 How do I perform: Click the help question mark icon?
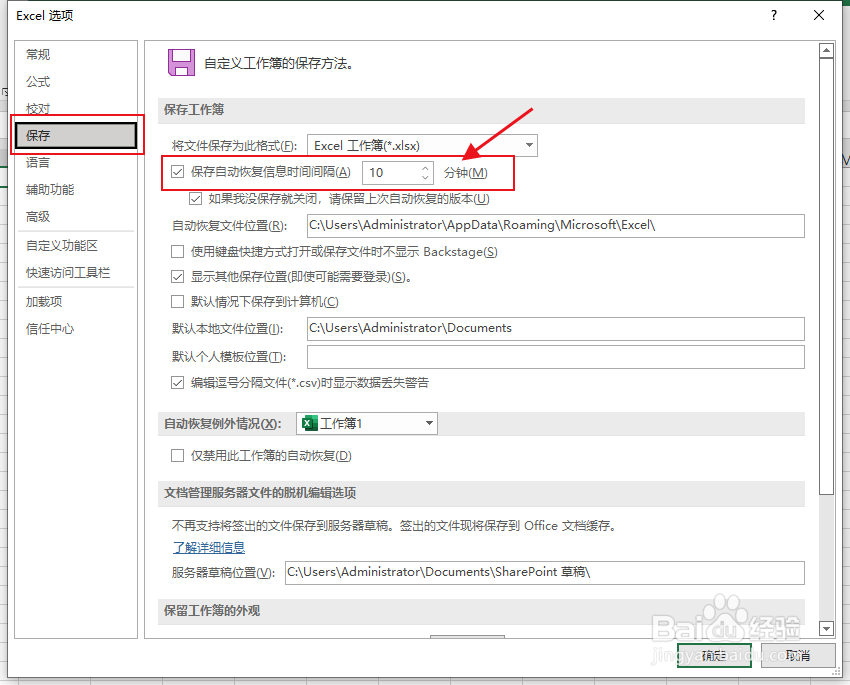click(x=774, y=15)
